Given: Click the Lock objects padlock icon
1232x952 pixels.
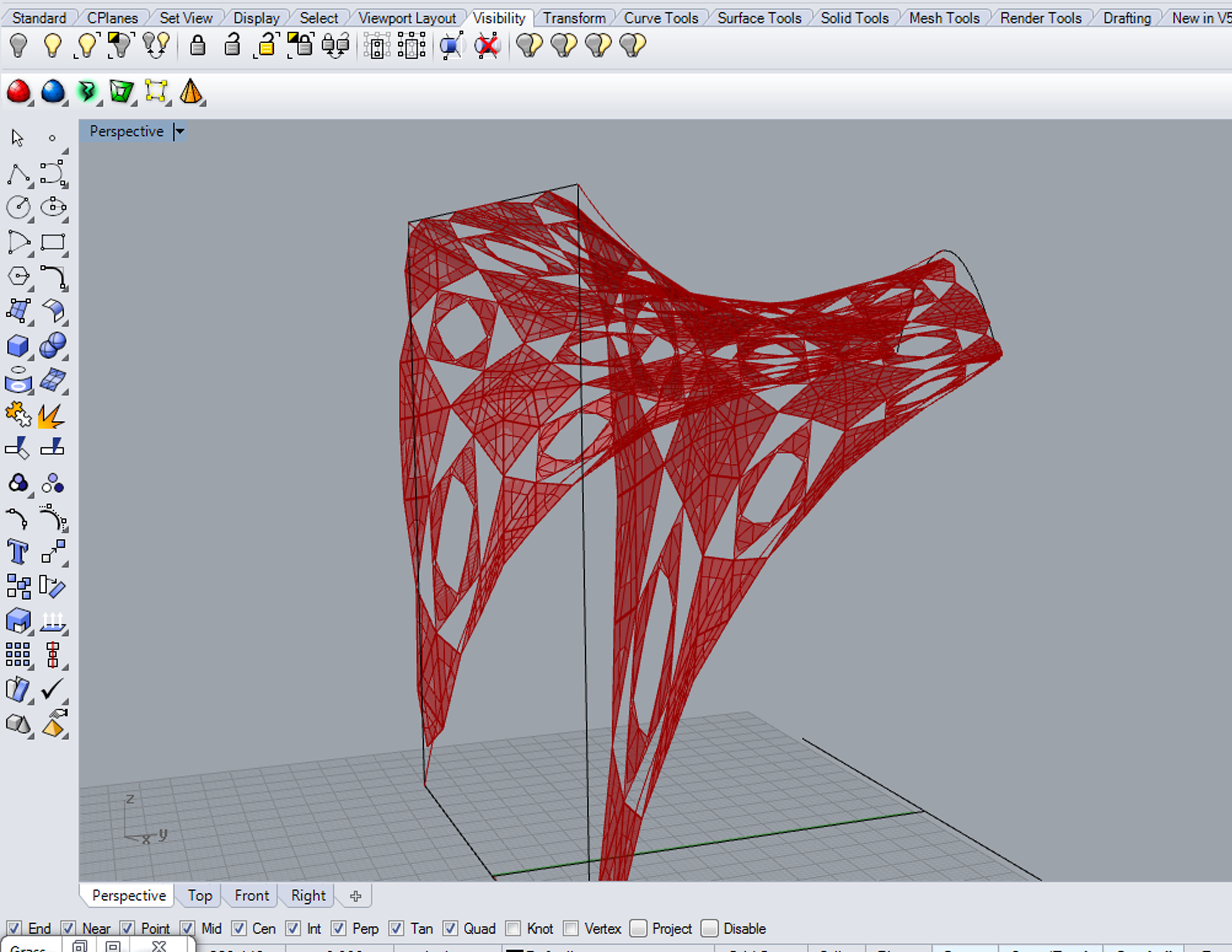Looking at the screenshot, I should pos(197,45).
